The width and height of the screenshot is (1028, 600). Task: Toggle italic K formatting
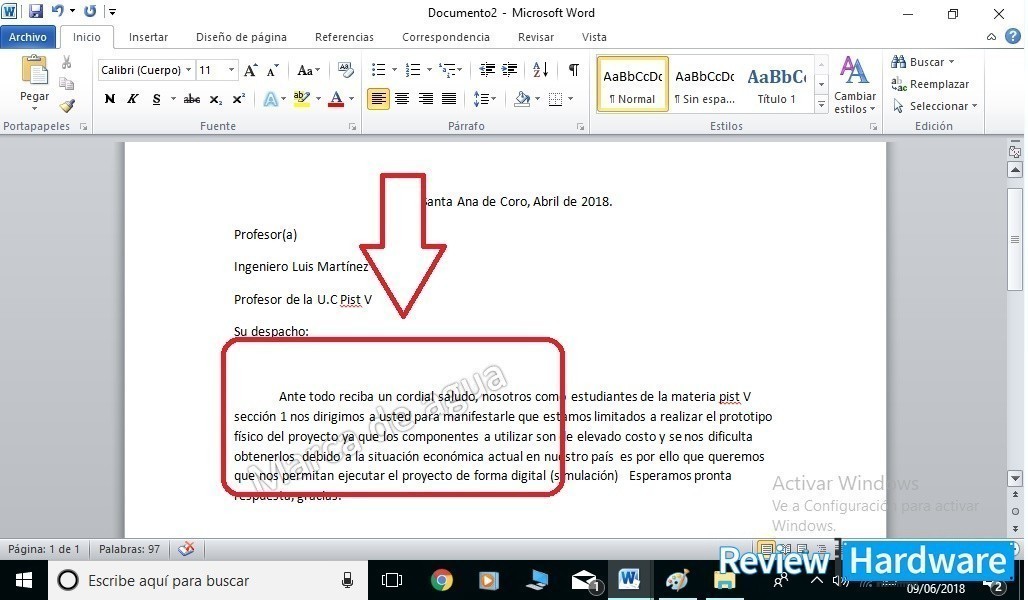tap(132, 99)
